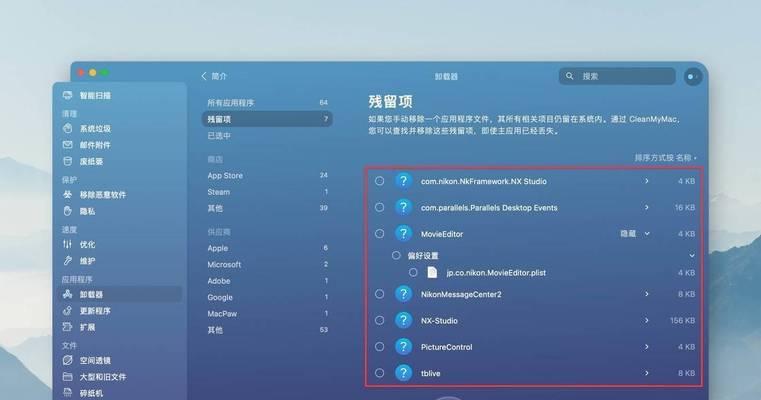Image resolution: width=761 pixels, height=400 pixels.
Task: Click the question-mark icon of MovieEditor
Action: point(403,233)
